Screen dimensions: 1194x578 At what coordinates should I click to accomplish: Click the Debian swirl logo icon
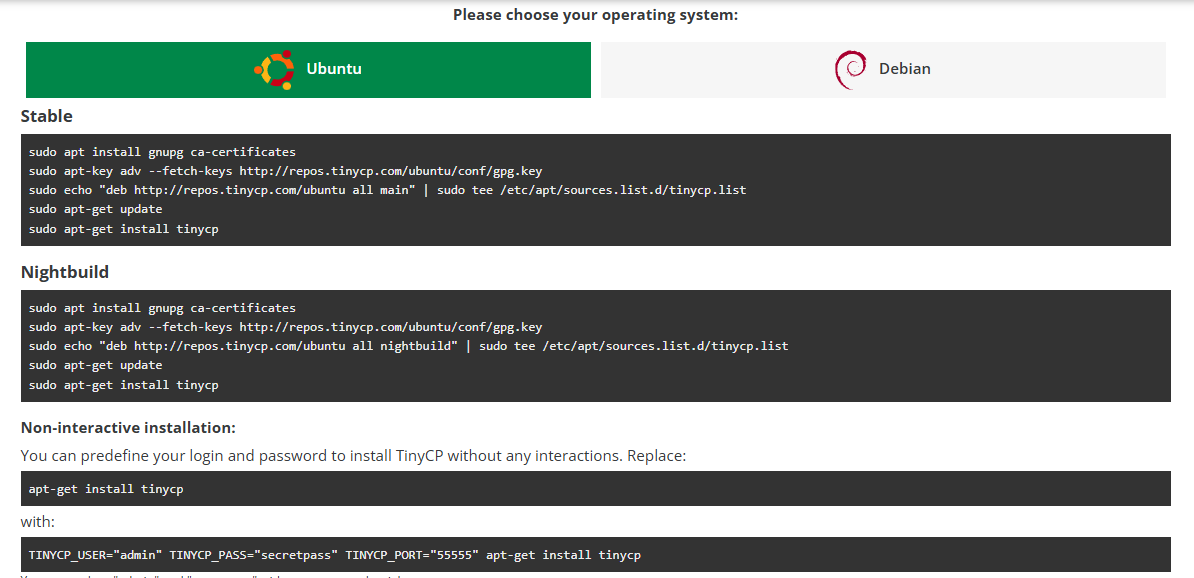click(850, 69)
